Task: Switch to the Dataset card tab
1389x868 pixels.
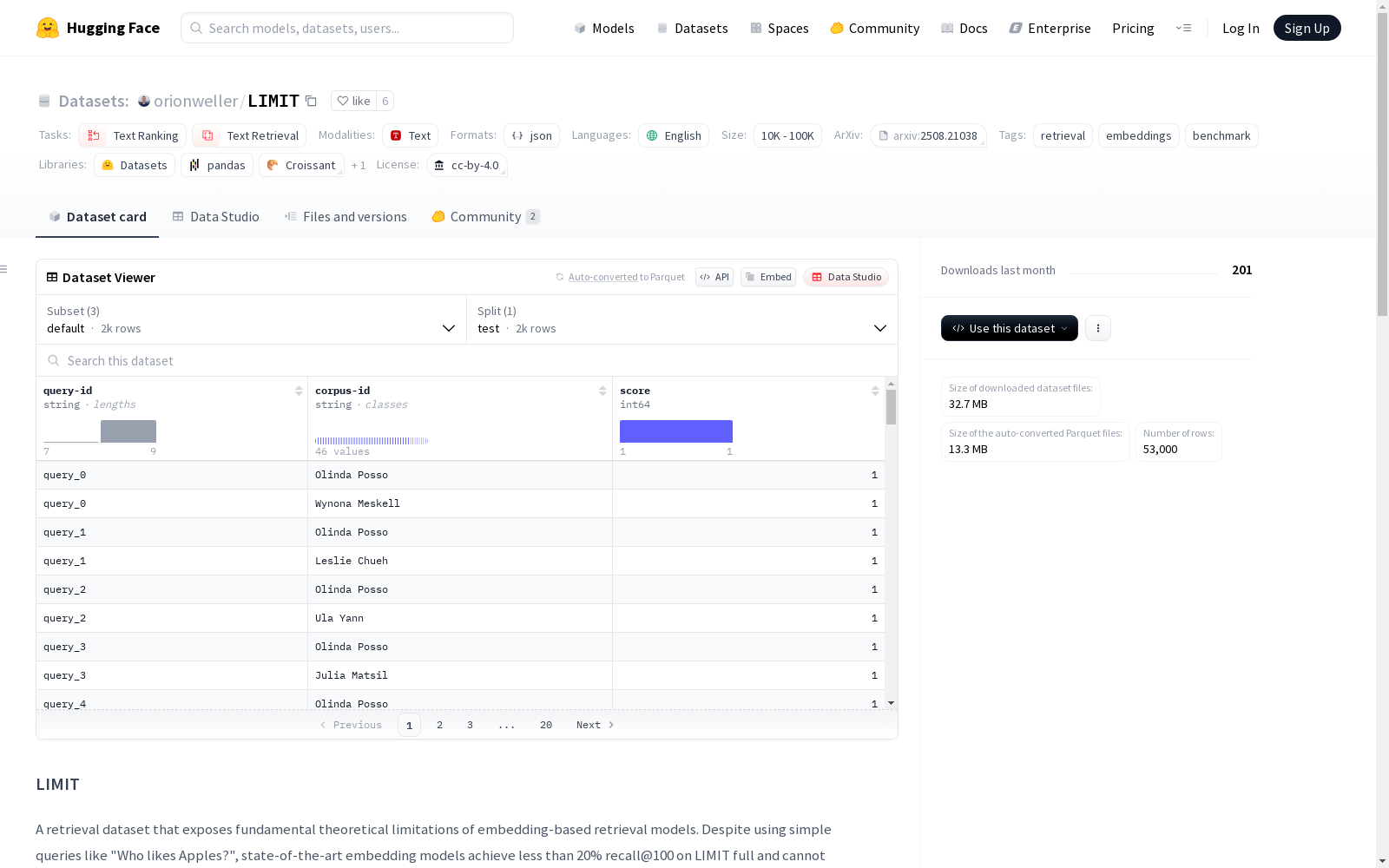Action: click(x=97, y=216)
